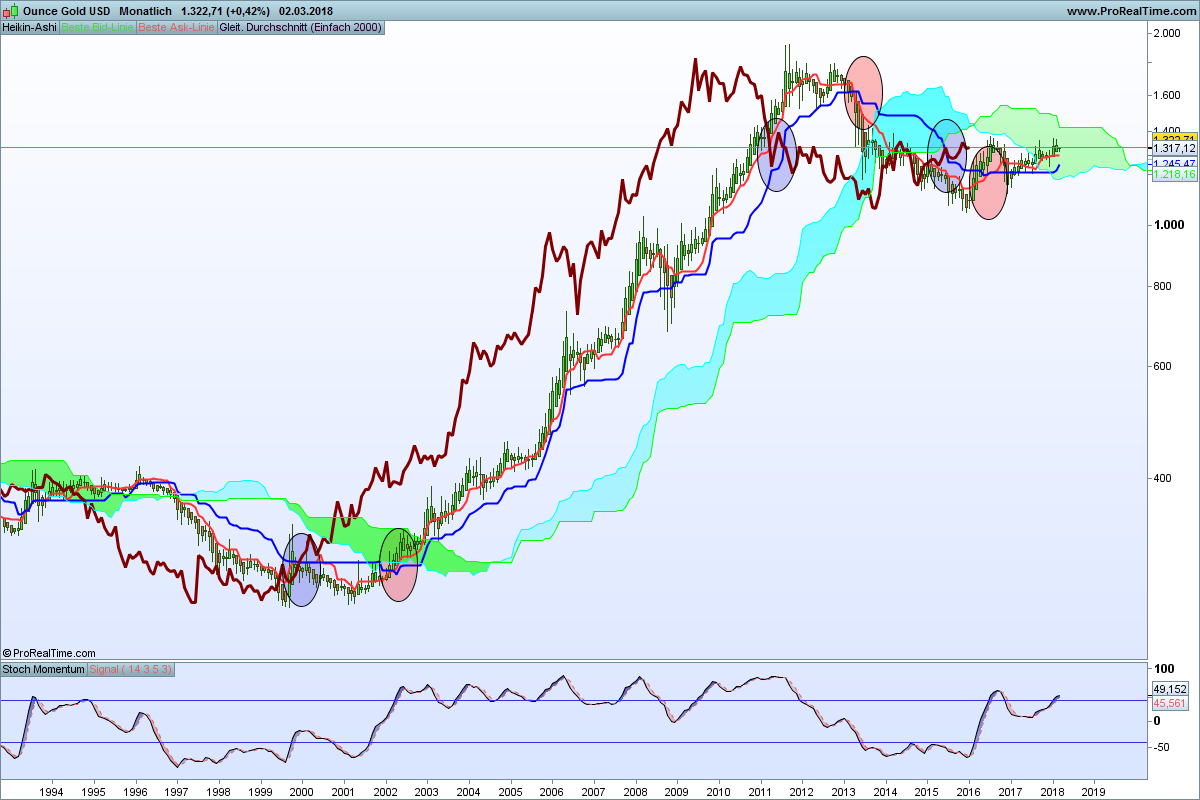Screen dimensions: 1200x800
Task: Open the www.ProRealTime.com link at top right
Action: pyautogui.click(x=1129, y=11)
